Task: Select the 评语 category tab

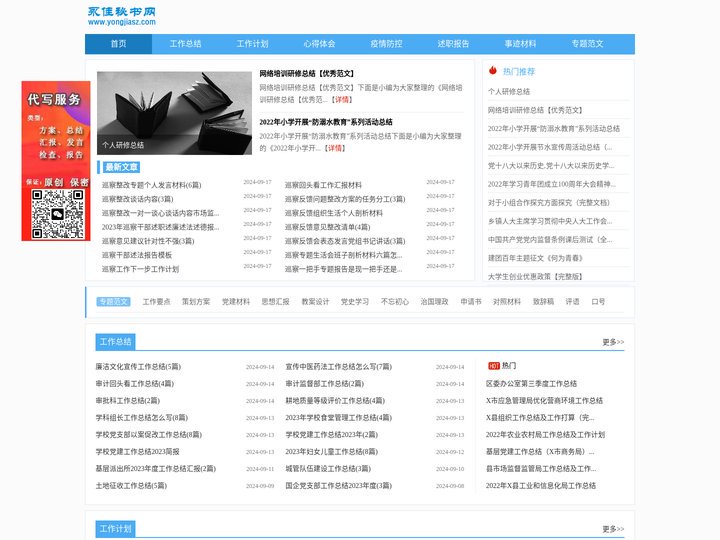Action: coord(573,302)
